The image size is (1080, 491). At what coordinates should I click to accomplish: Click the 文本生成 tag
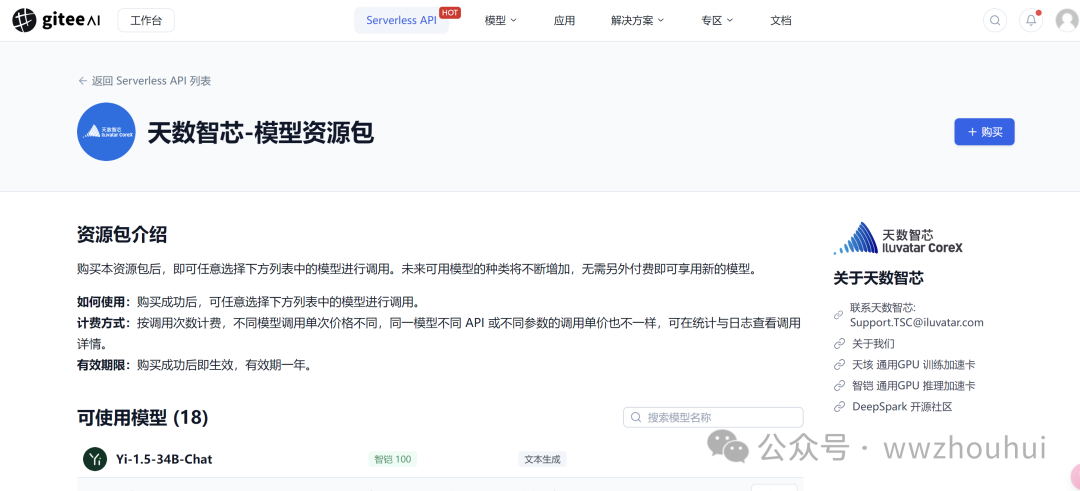[x=542, y=459]
